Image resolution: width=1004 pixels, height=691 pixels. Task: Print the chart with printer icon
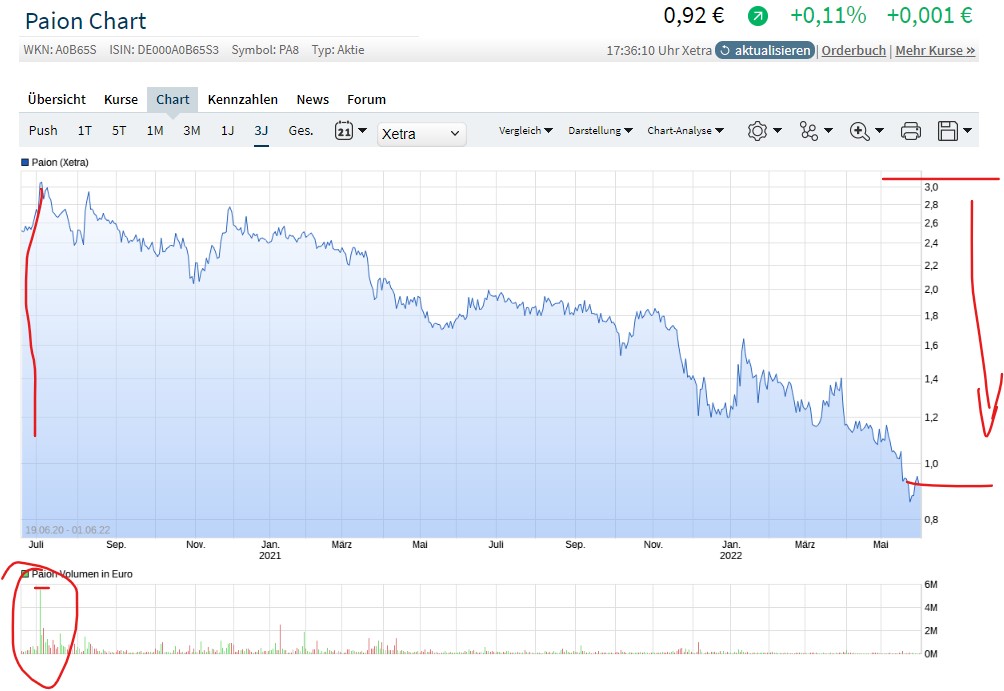coord(911,131)
